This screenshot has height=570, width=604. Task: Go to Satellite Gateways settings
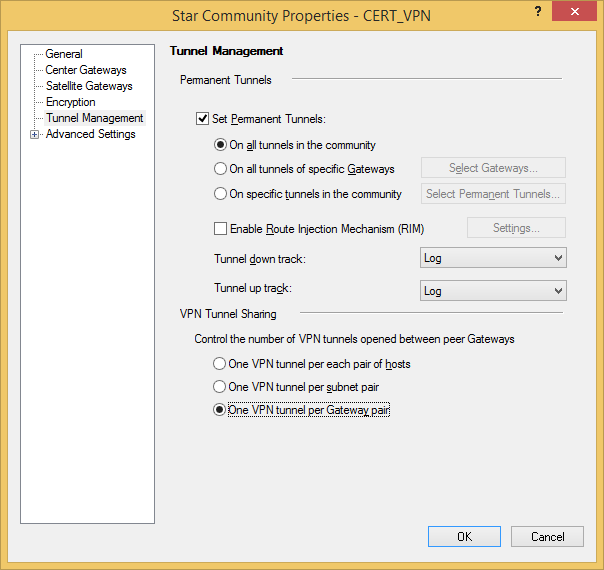point(89,86)
